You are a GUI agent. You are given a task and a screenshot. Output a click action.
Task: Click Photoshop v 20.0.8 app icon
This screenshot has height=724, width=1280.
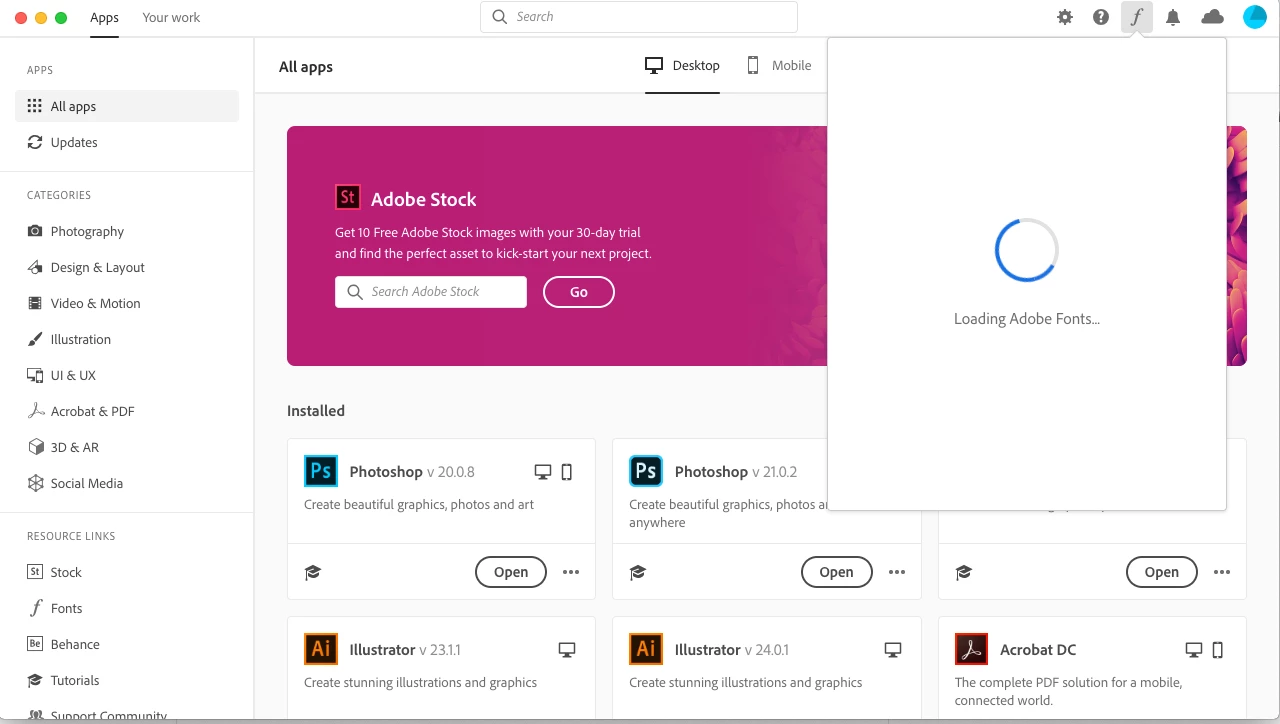321,471
